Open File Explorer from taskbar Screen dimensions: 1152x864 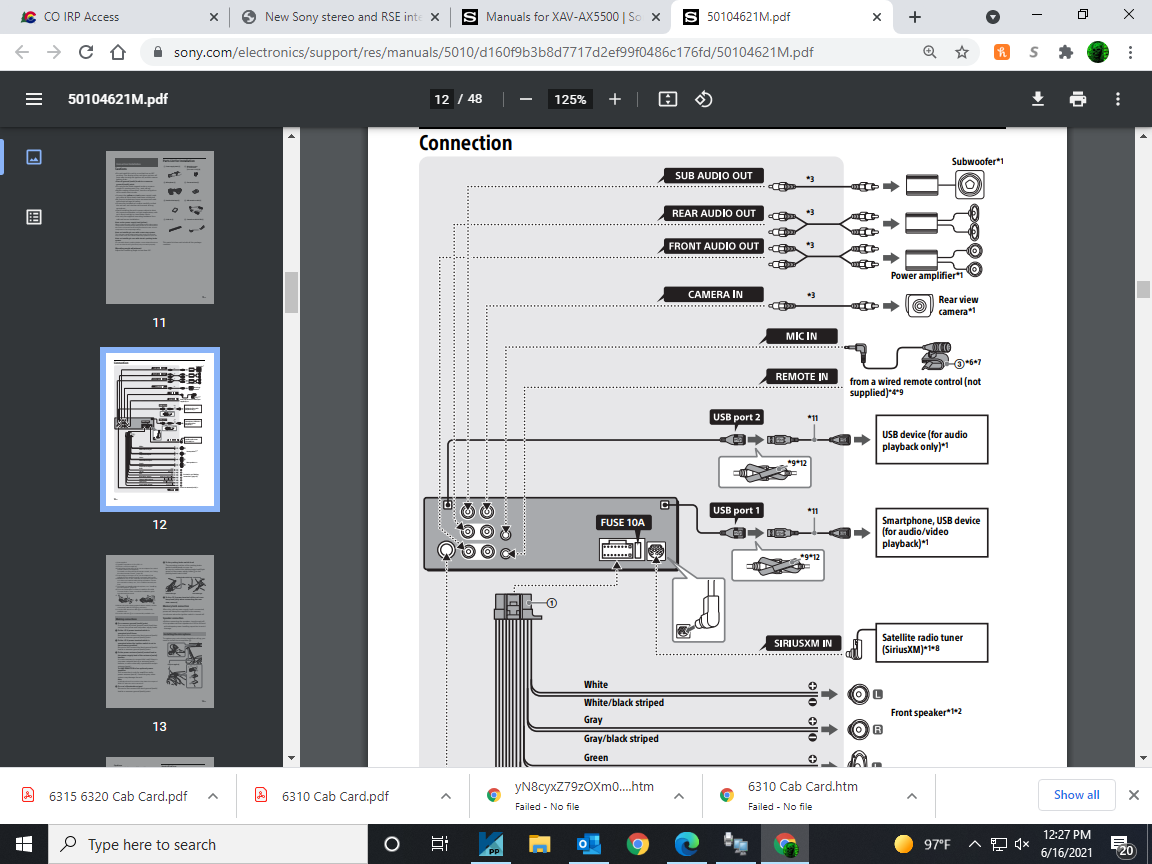539,843
